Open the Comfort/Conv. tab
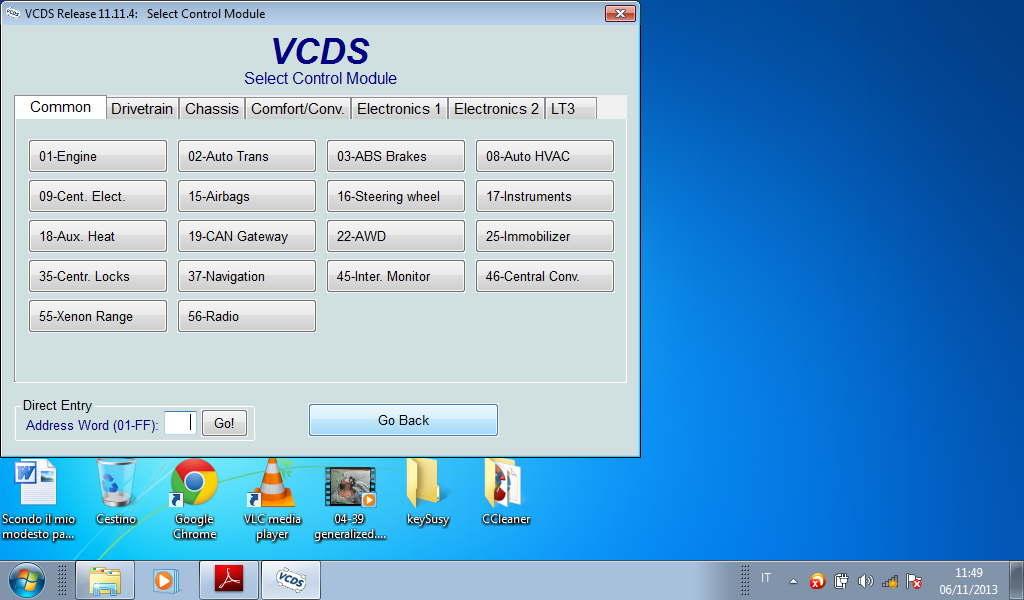Screen dimensions: 1024x600 pyautogui.click(x=298, y=108)
